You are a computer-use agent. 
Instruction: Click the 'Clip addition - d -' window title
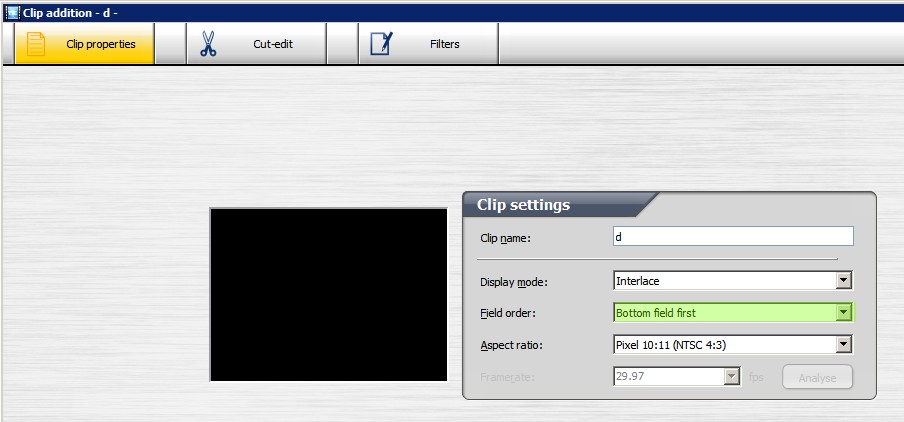click(x=70, y=13)
